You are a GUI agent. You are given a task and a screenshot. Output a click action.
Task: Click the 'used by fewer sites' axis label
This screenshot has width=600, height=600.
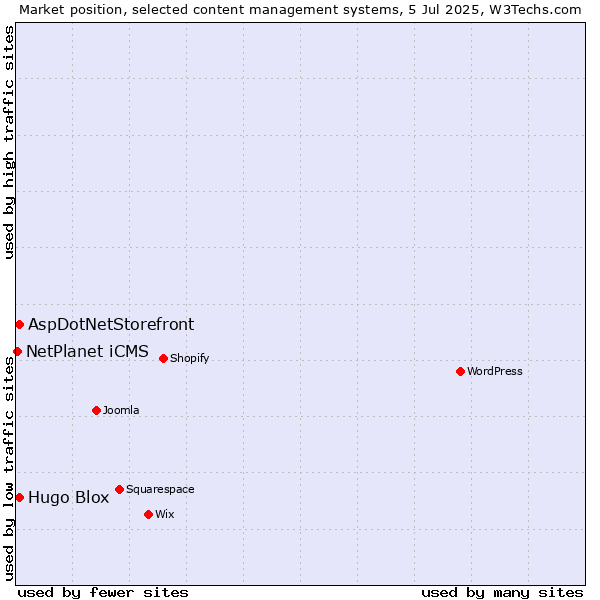click(103, 593)
